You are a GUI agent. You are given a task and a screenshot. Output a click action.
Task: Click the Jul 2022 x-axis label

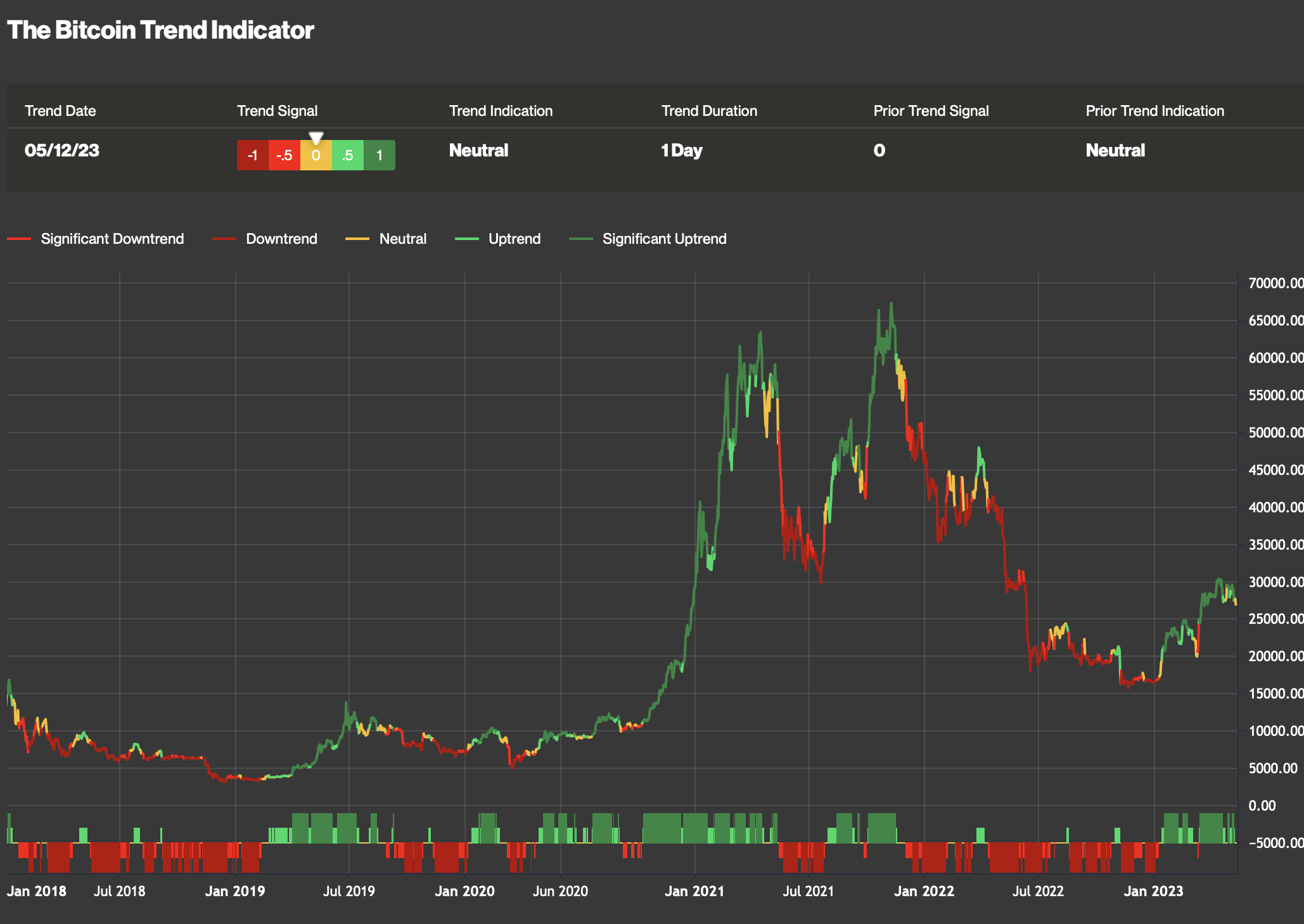point(1037,891)
